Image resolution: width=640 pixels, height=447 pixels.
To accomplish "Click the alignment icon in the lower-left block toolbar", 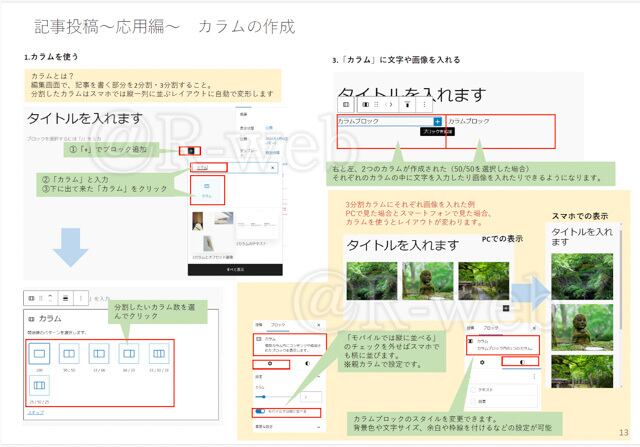I will 65,298.
